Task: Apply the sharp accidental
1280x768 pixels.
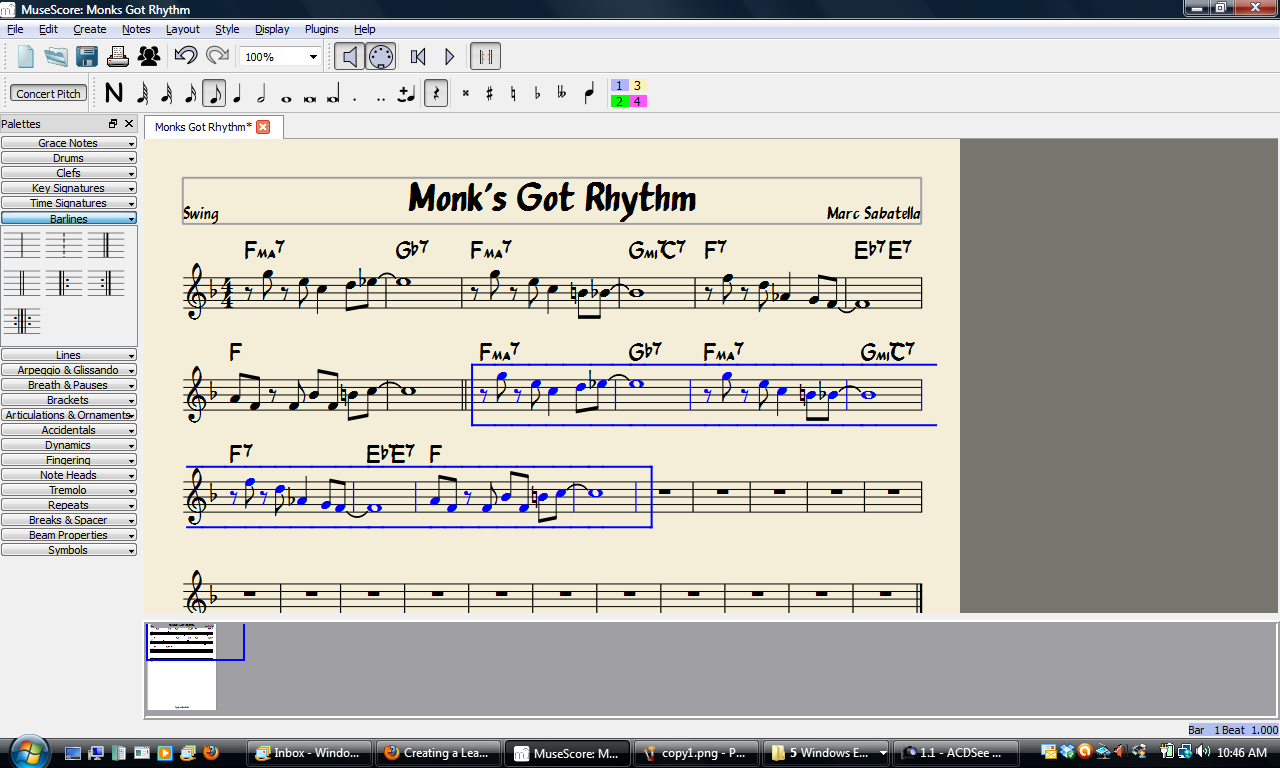Action: [x=489, y=94]
